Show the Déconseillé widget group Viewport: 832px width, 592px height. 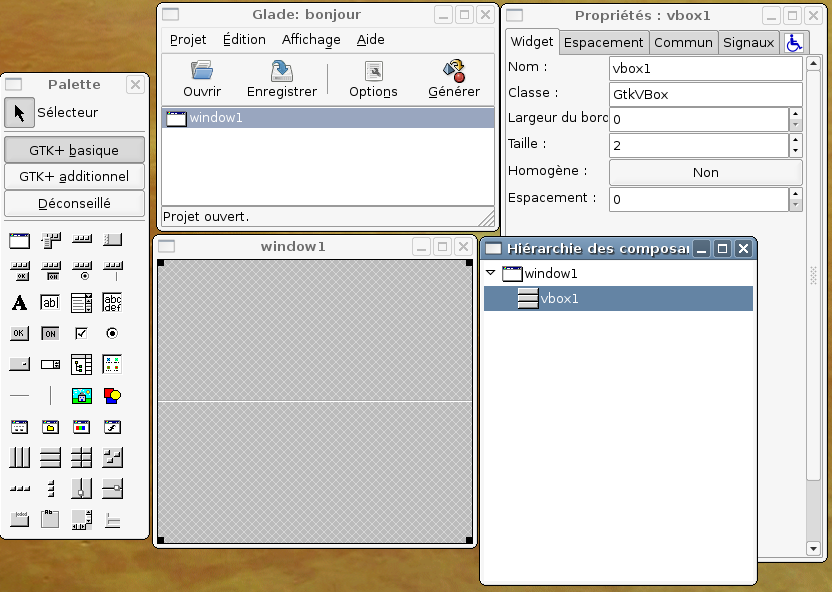74,203
